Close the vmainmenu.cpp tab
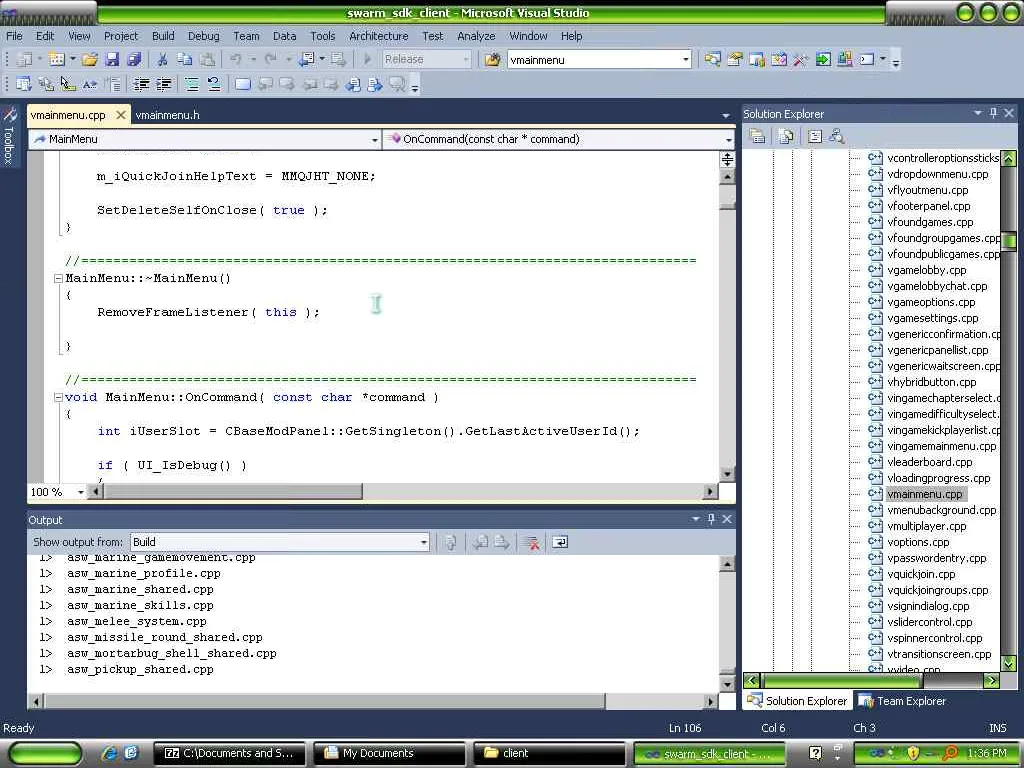1024x768 pixels. [x=121, y=115]
